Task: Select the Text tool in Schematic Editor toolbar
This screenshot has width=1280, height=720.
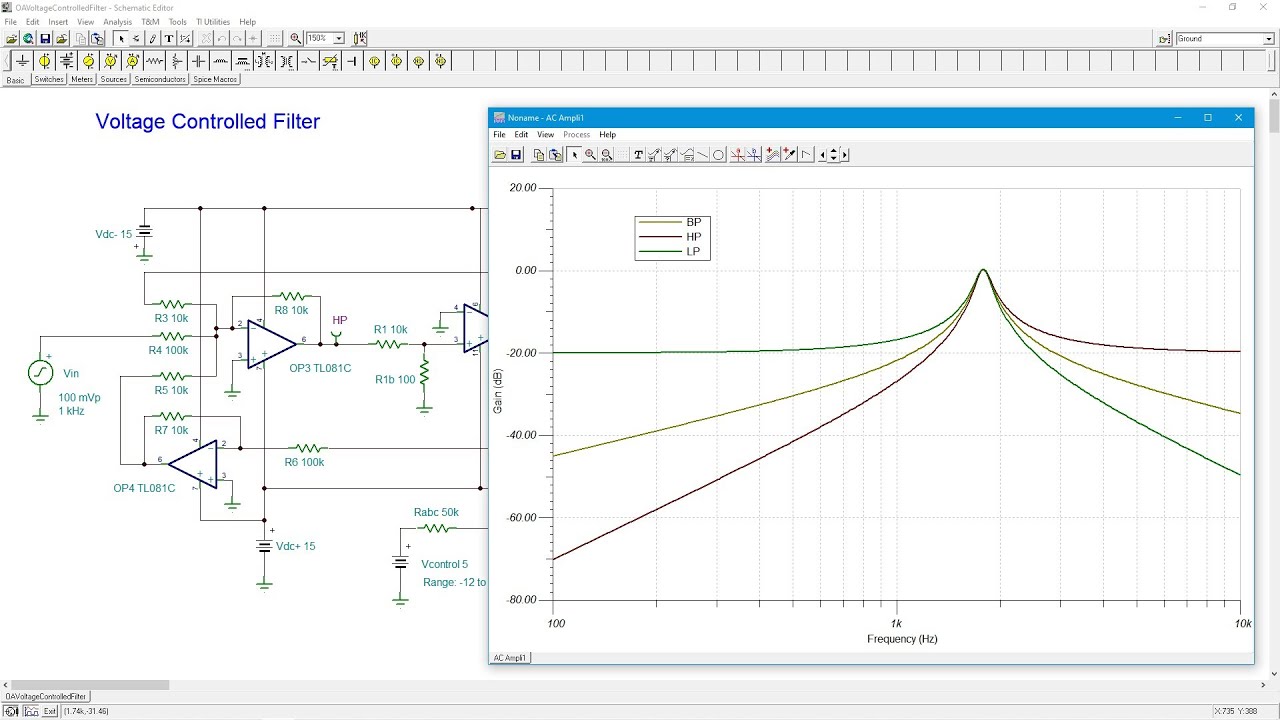Action: tap(169, 38)
